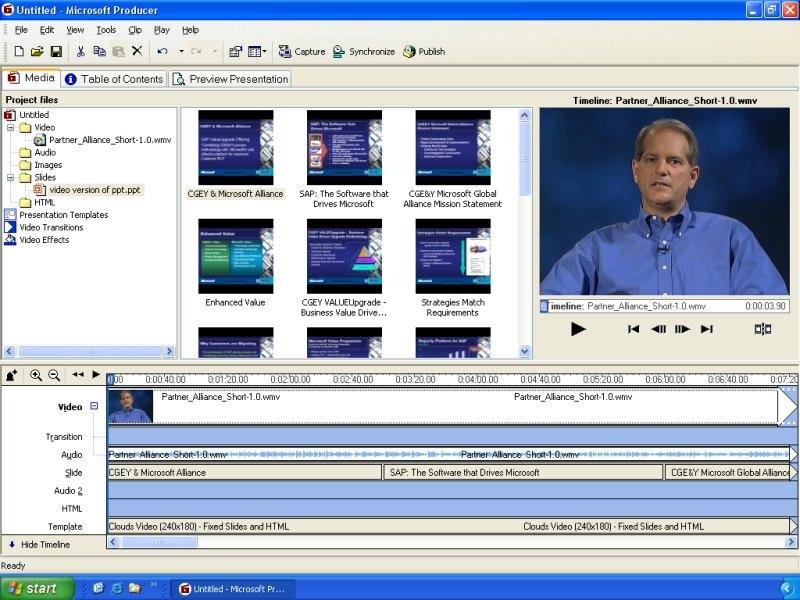Rewind the timeline

(78, 374)
